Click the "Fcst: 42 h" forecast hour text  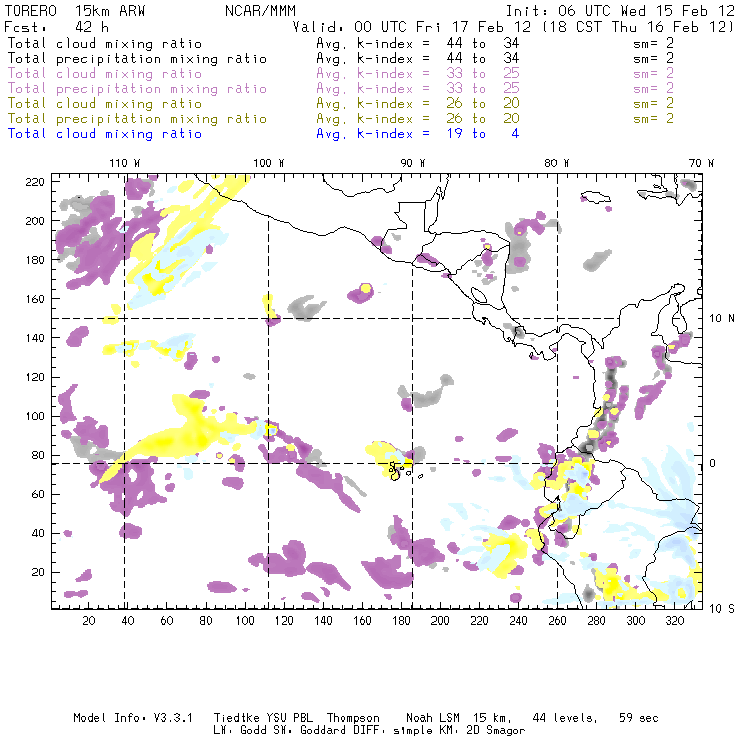[56, 26]
